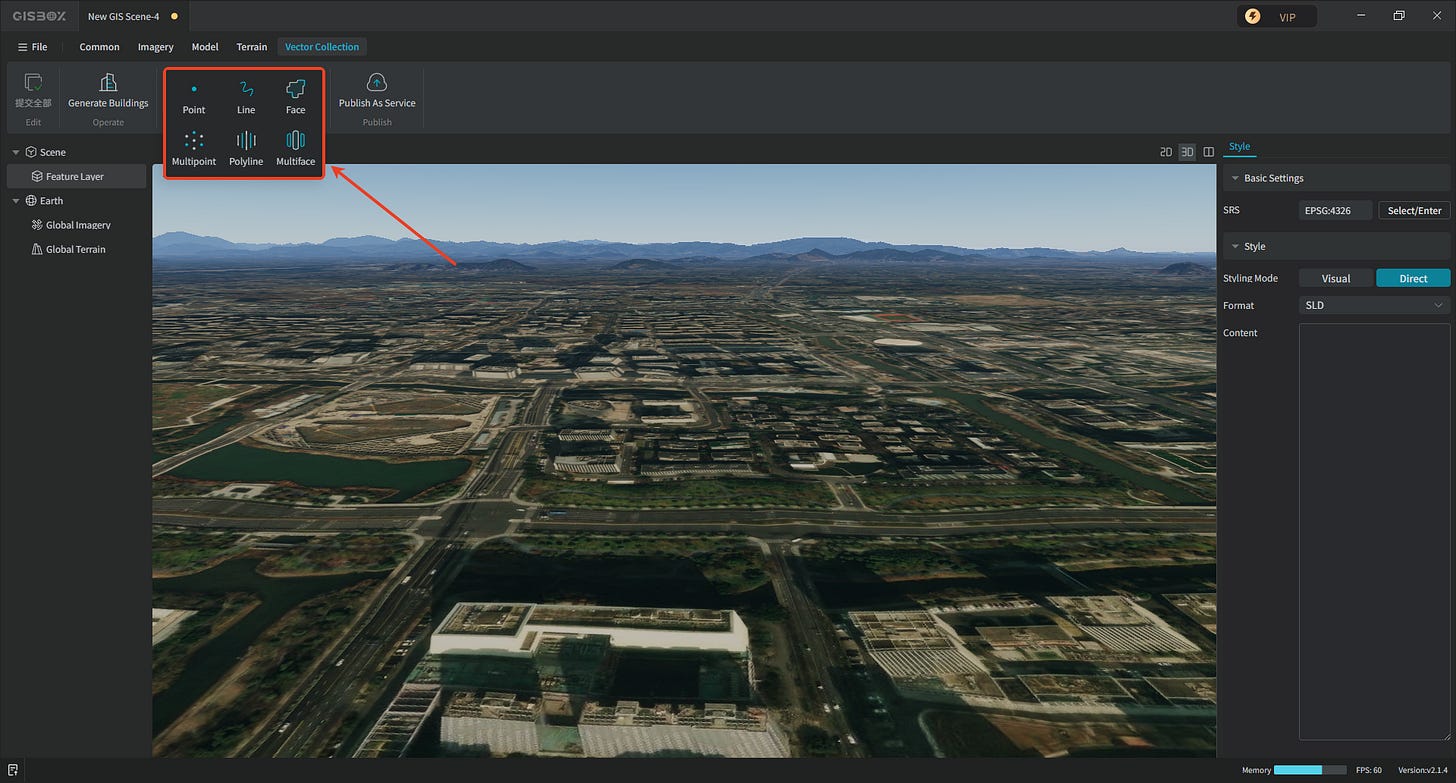Click the Version:v2.1.4 label
This screenshot has height=783, width=1456.
[1424, 770]
